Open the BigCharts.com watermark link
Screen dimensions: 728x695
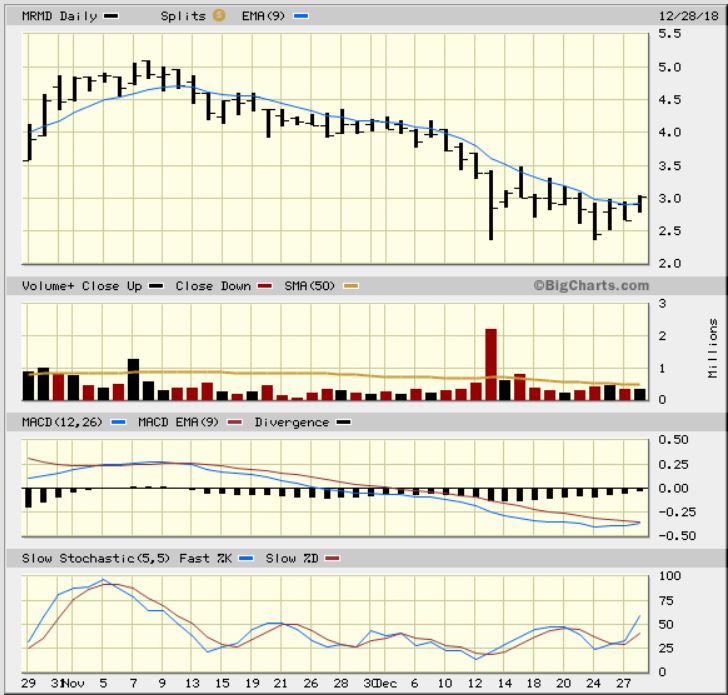tap(591, 286)
